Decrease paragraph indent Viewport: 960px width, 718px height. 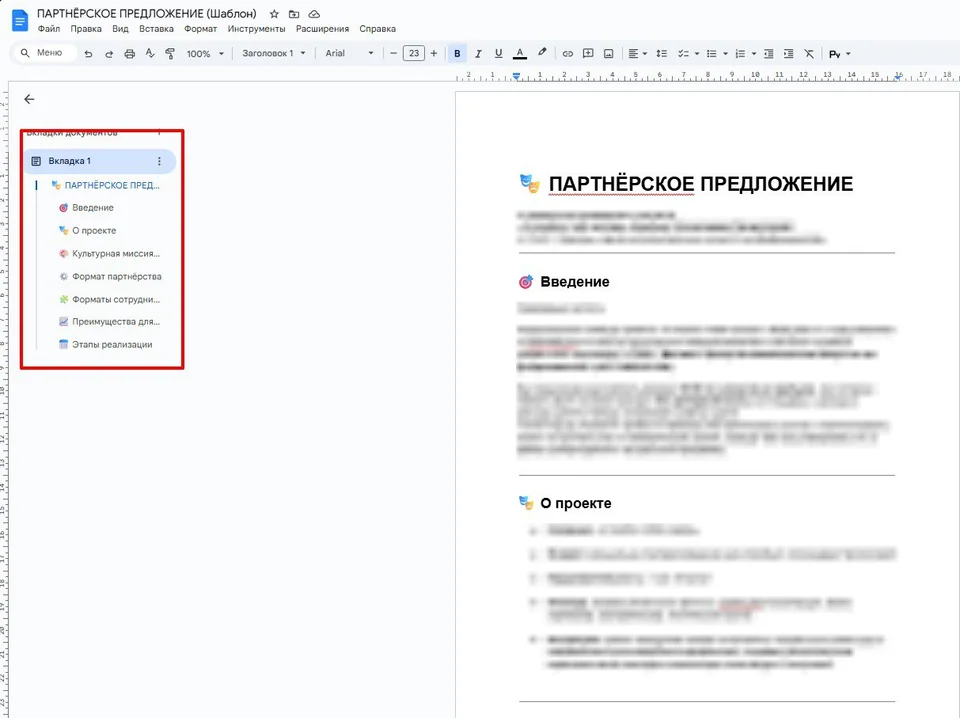click(x=768, y=54)
